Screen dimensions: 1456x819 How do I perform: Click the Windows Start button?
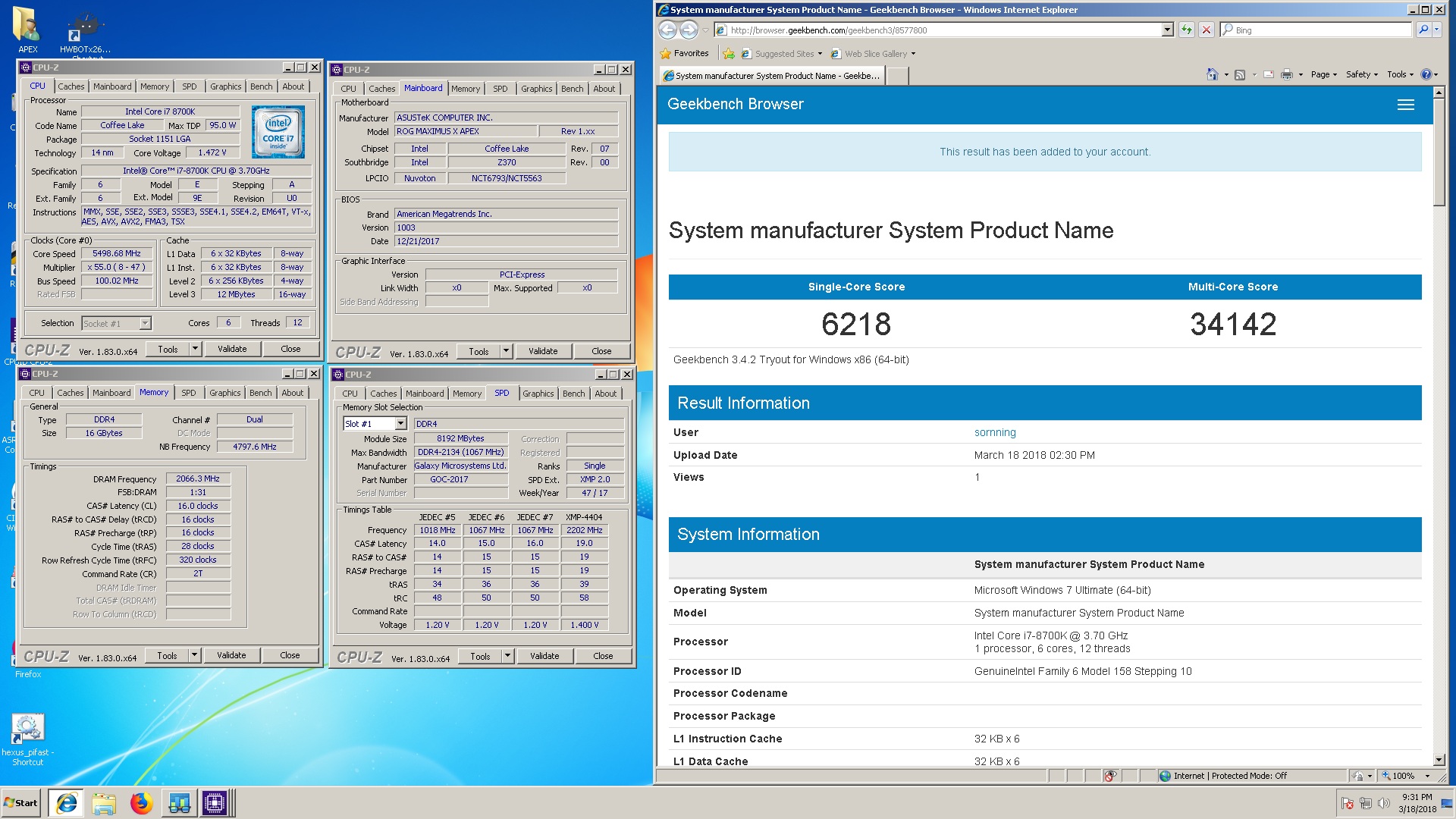pyautogui.click(x=21, y=803)
